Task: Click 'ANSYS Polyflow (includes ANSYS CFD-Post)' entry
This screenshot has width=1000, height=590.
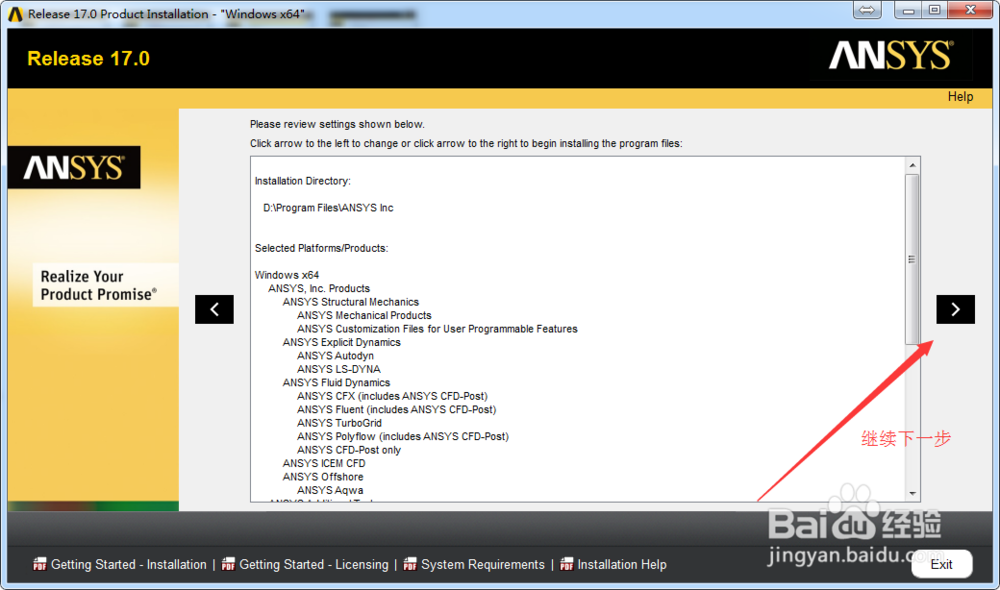Action: (402, 436)
